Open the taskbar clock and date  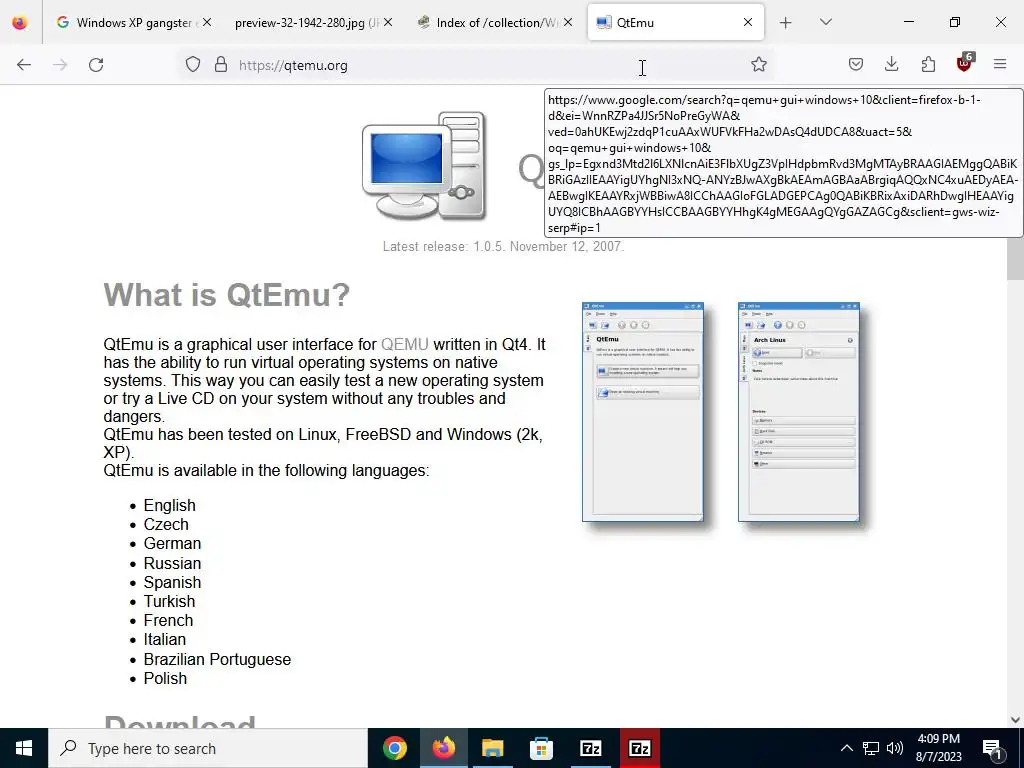pyautogui.click(x=938, y=748)
